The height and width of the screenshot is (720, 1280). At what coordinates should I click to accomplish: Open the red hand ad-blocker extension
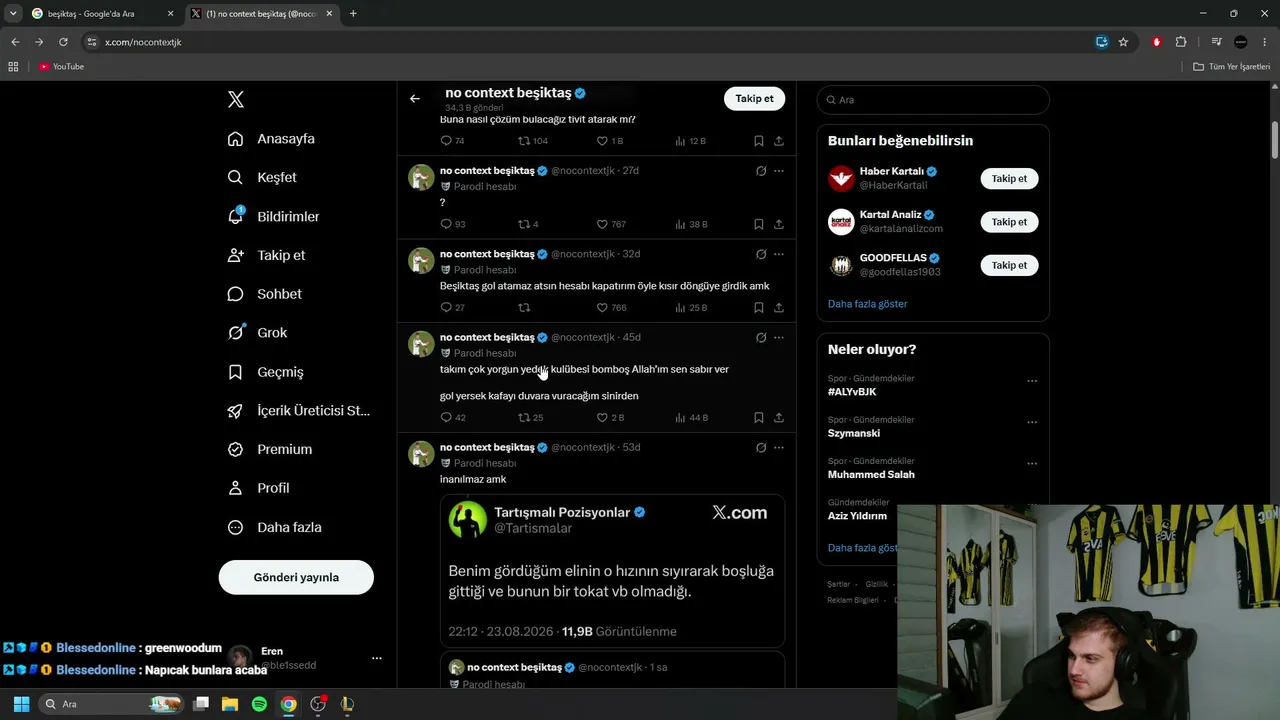[x=1157, y=42]
